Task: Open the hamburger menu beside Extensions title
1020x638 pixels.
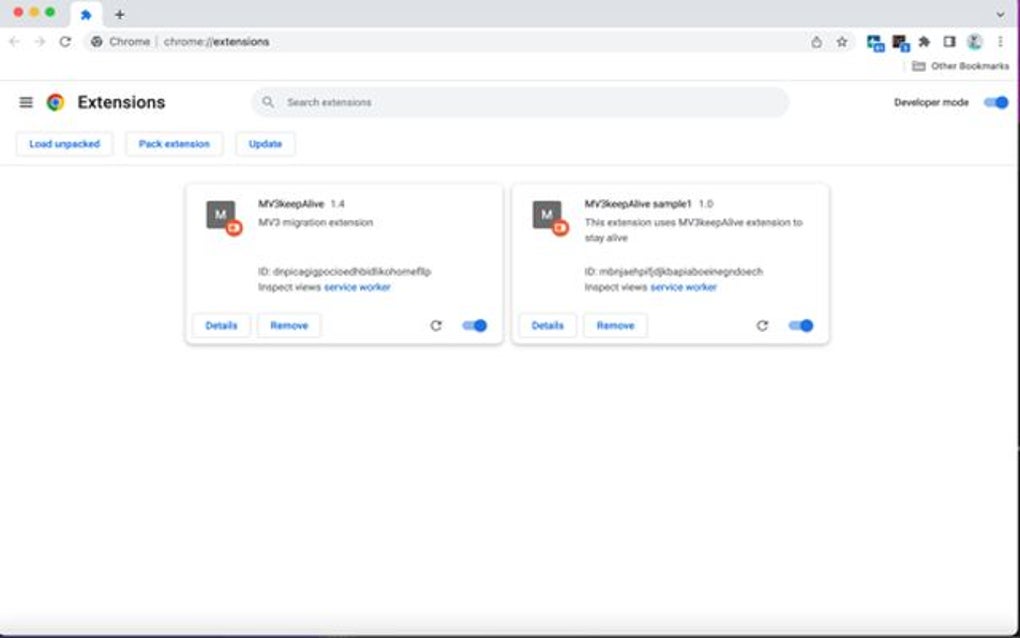Action: point(25,101)
